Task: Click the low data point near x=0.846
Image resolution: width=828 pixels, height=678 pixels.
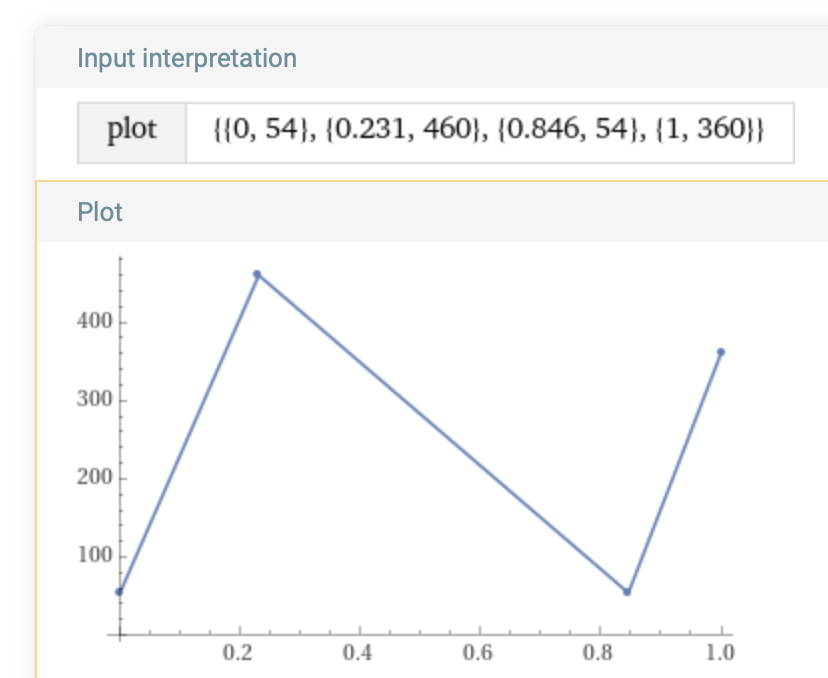Action: pyautogui.click(x=627, y=592)
